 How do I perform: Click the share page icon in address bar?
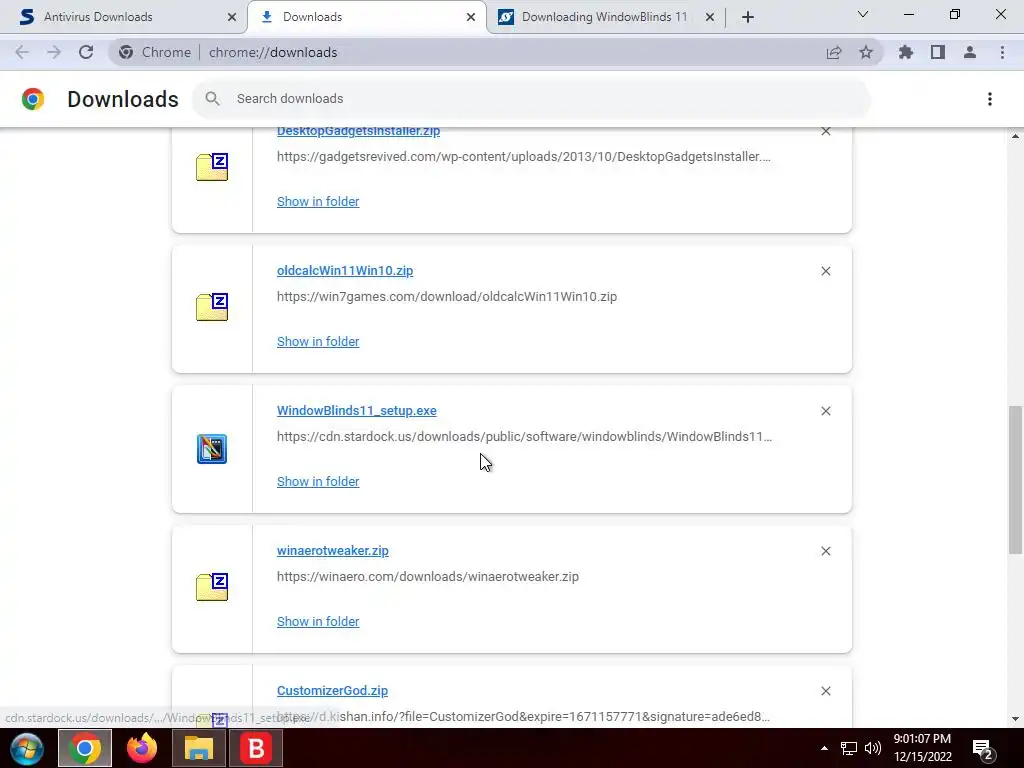834,52
